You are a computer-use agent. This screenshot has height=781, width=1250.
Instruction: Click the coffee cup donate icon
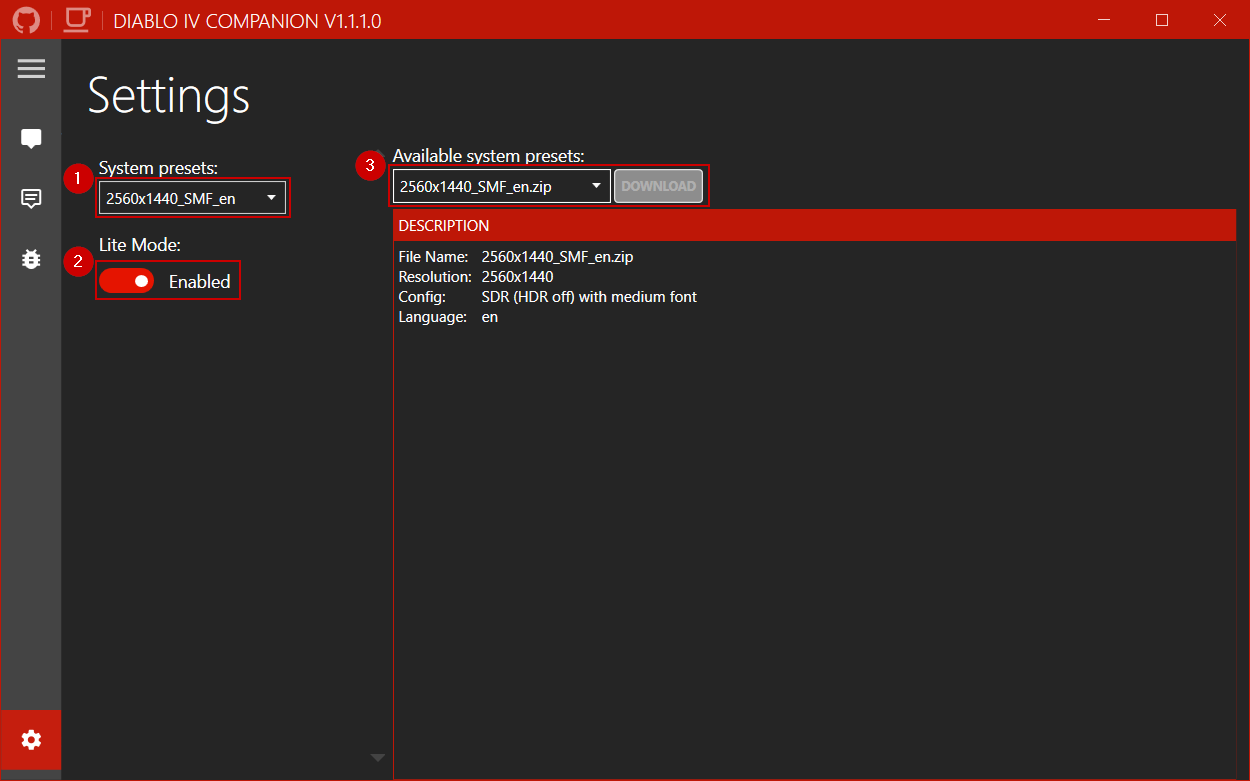pyautogui.click(x=77, y=20)
